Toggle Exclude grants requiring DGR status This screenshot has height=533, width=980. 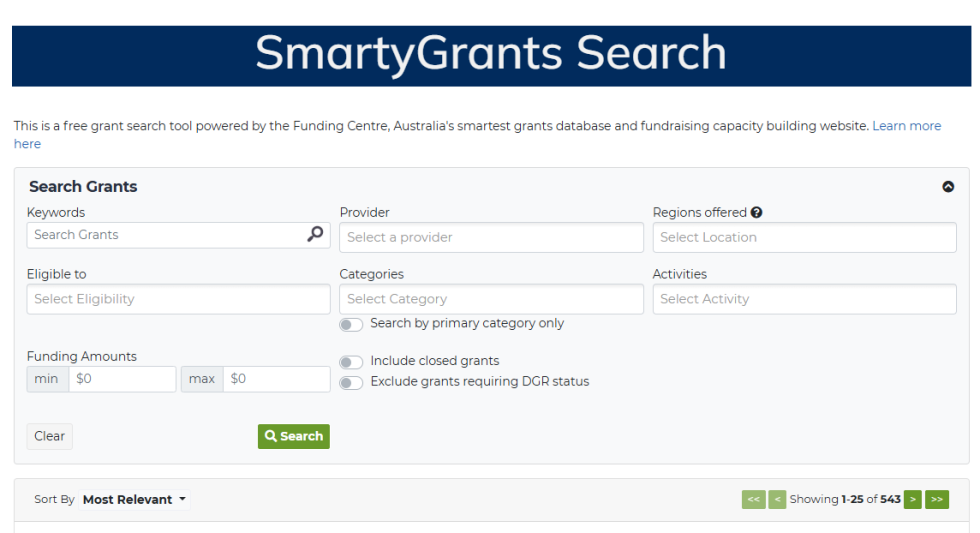tap(351, 382)
